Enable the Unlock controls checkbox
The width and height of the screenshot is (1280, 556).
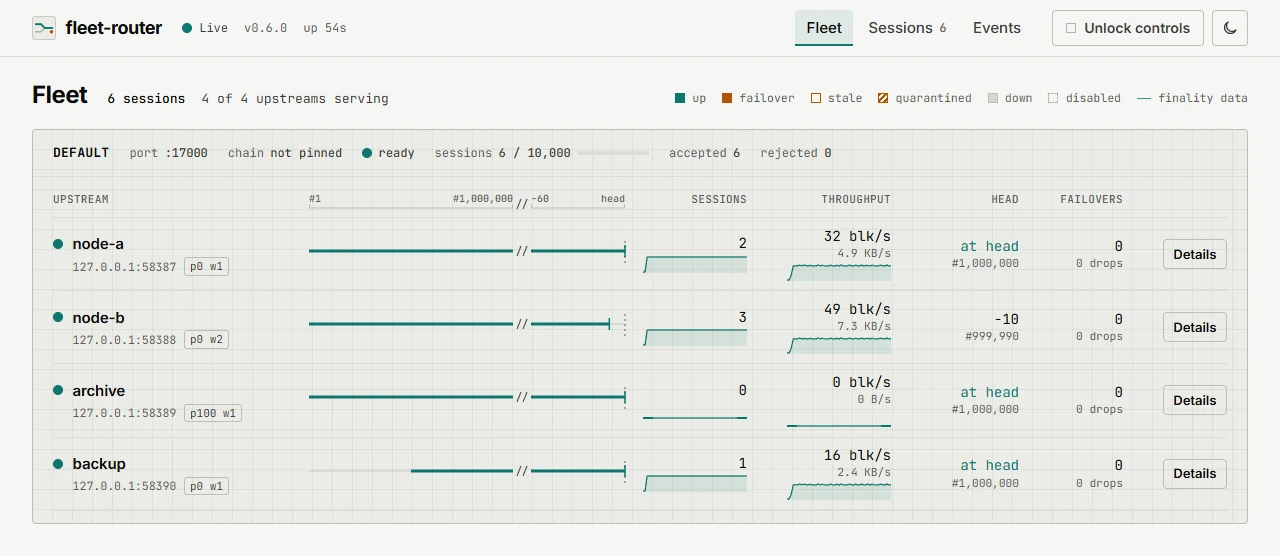[1071, 28]
